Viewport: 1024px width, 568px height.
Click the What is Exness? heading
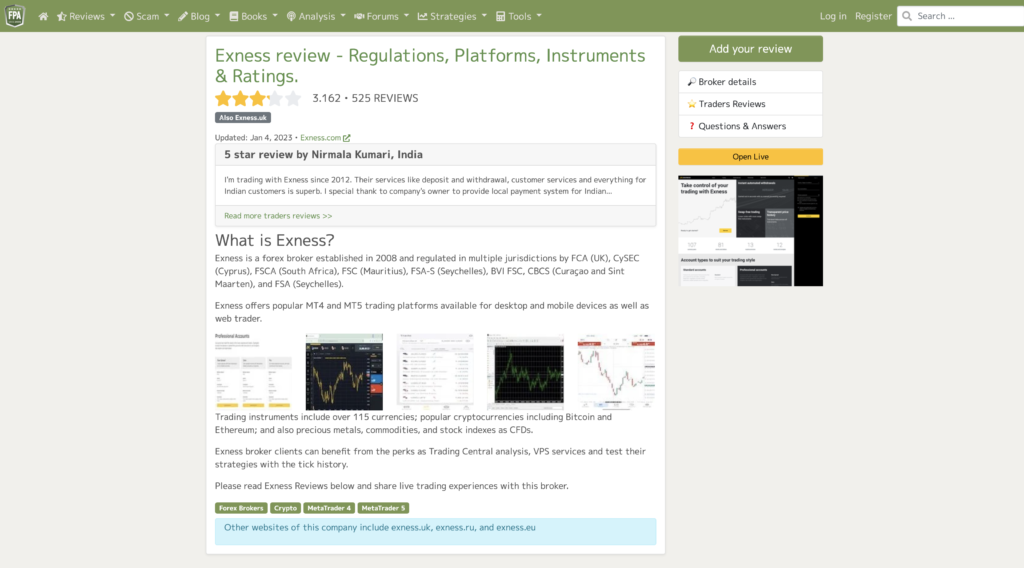274,240
